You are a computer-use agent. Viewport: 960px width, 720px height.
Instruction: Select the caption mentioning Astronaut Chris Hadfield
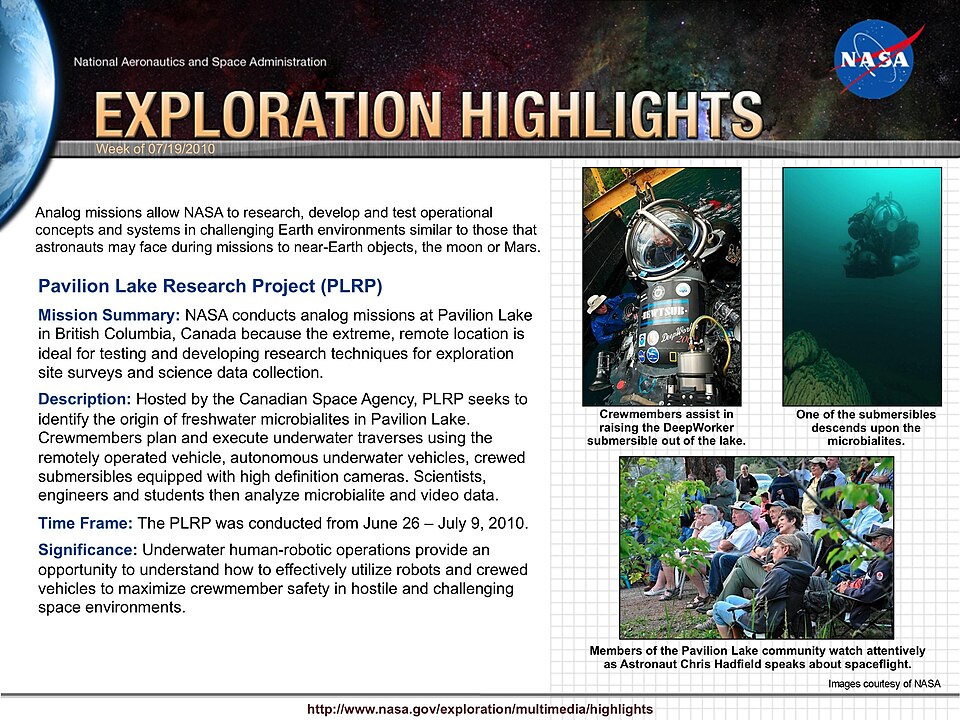[x=757, y=657]
